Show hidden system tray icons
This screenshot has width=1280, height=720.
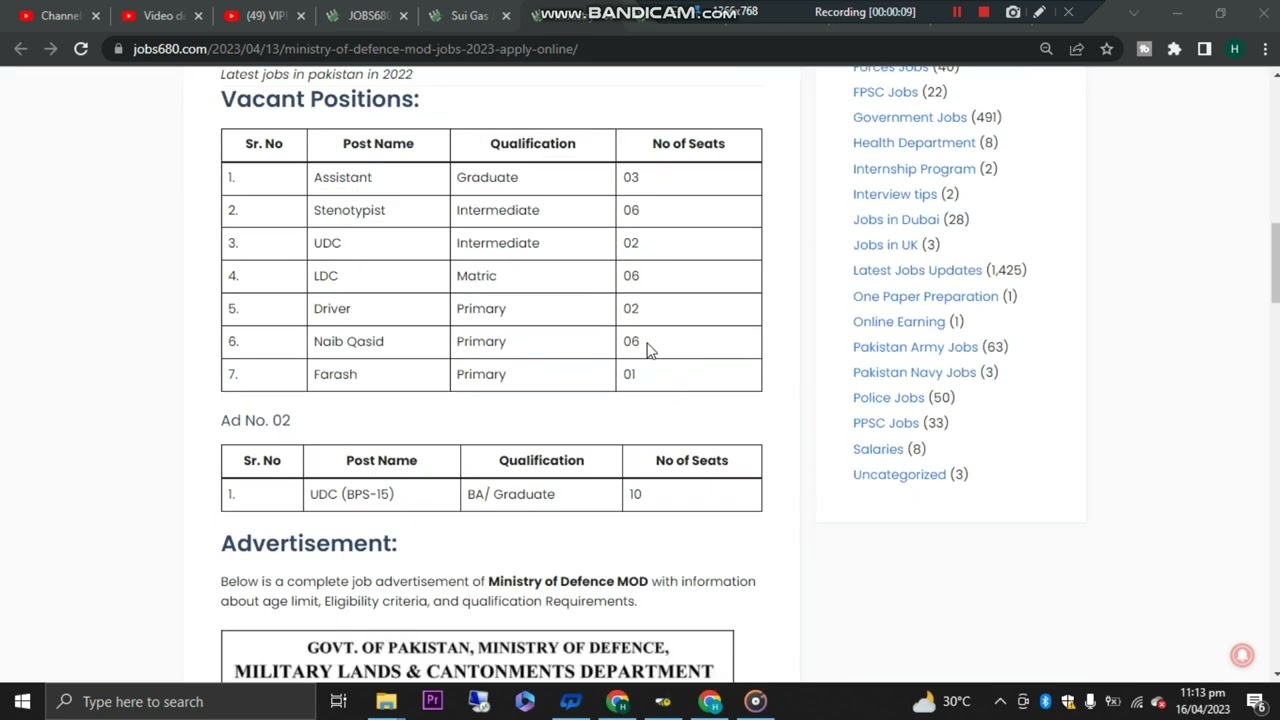tap(1000, 702)
